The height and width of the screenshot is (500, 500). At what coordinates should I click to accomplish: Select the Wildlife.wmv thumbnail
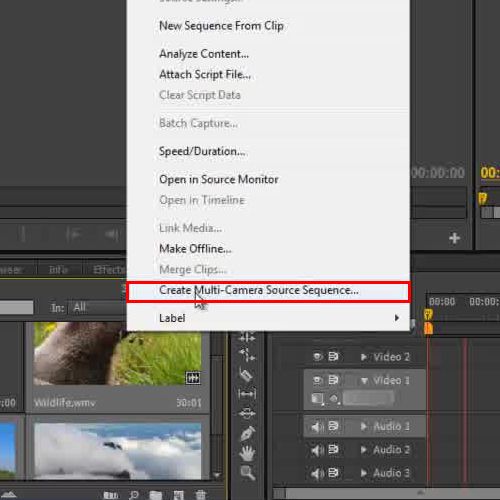pyautogui.click(x=117, y=353)
